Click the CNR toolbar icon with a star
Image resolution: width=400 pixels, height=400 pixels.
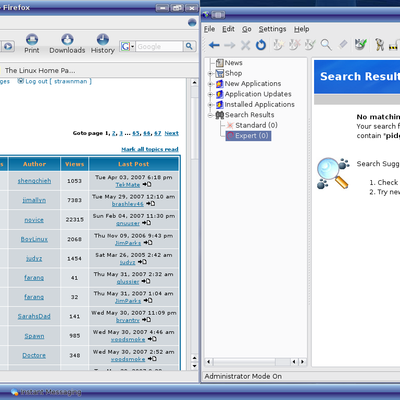(278, 44)
